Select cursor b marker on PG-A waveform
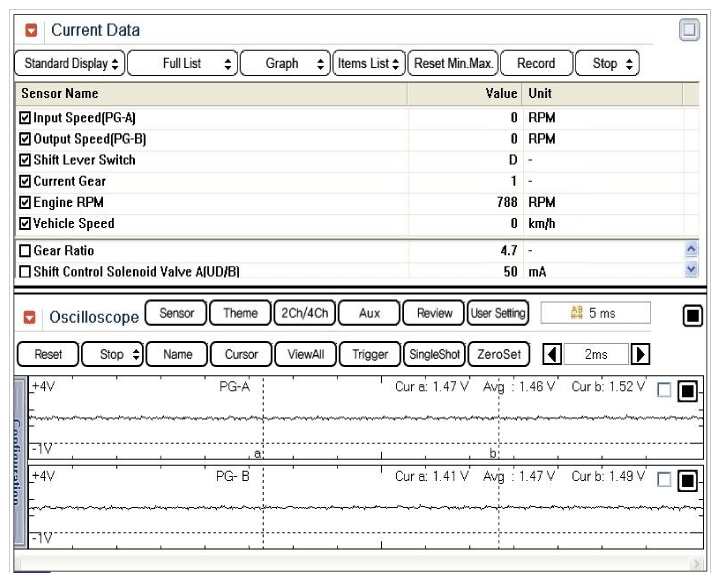The width and height of the screenshot is (720, 582). [x=493, y=453]
